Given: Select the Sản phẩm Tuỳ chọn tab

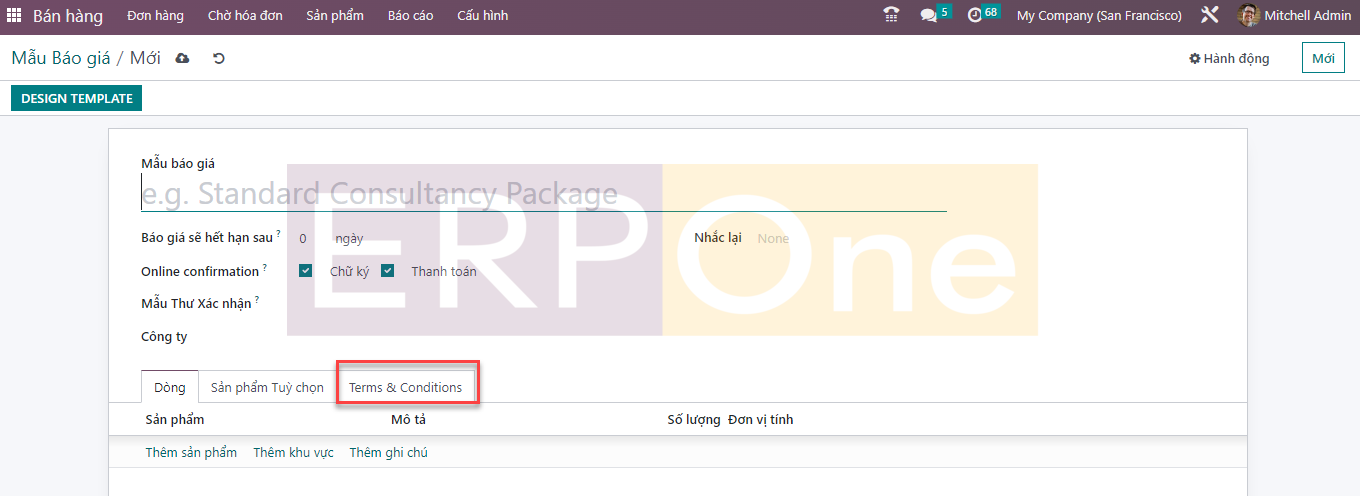Looking at the screenshot, I should pos(267,387).
